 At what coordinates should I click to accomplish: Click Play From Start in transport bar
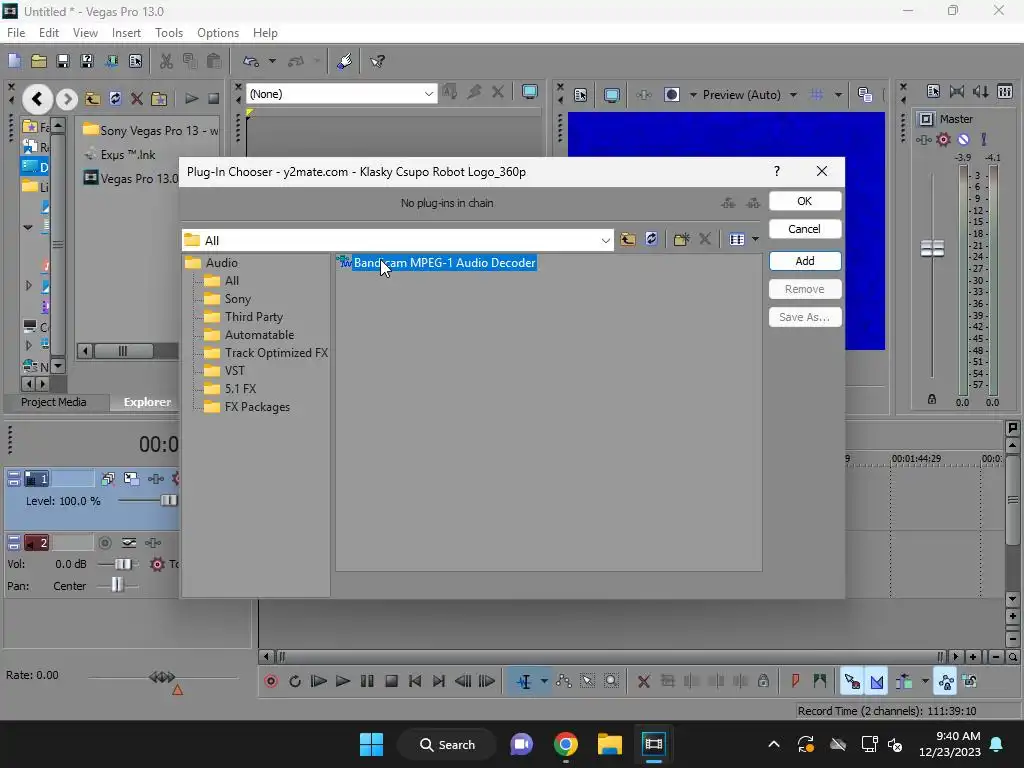pos(319,681)
